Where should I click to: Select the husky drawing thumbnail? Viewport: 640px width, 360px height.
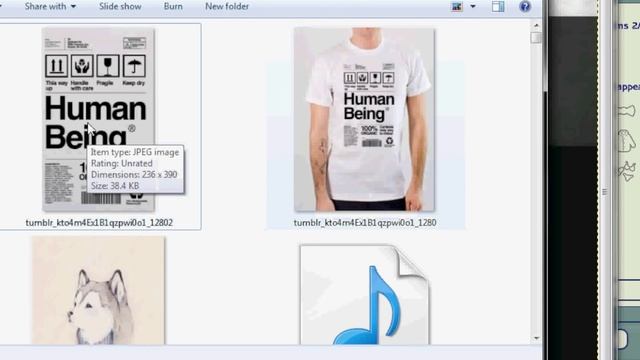coord(98,290)
